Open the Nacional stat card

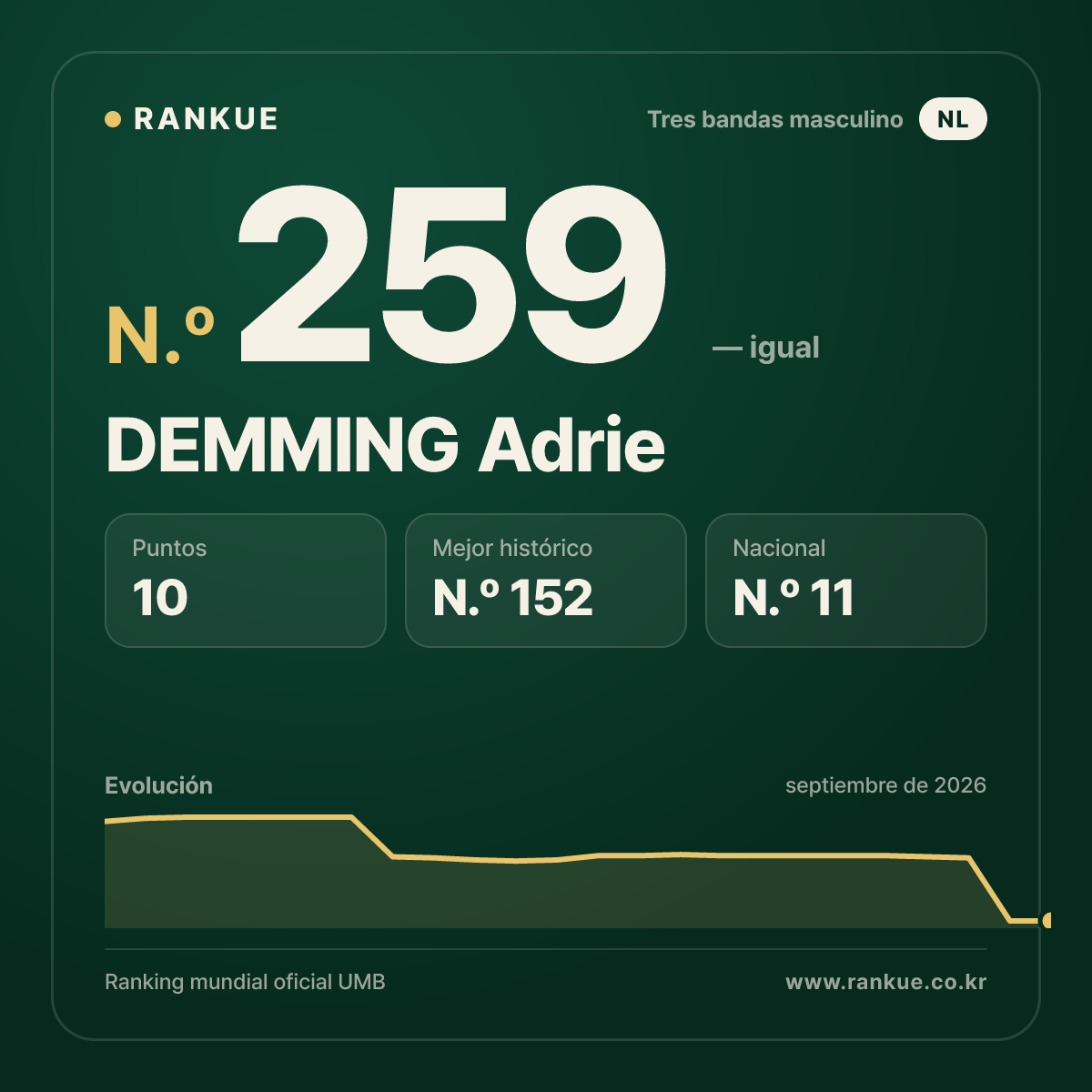pyautogui.click(x=846, y=581)
